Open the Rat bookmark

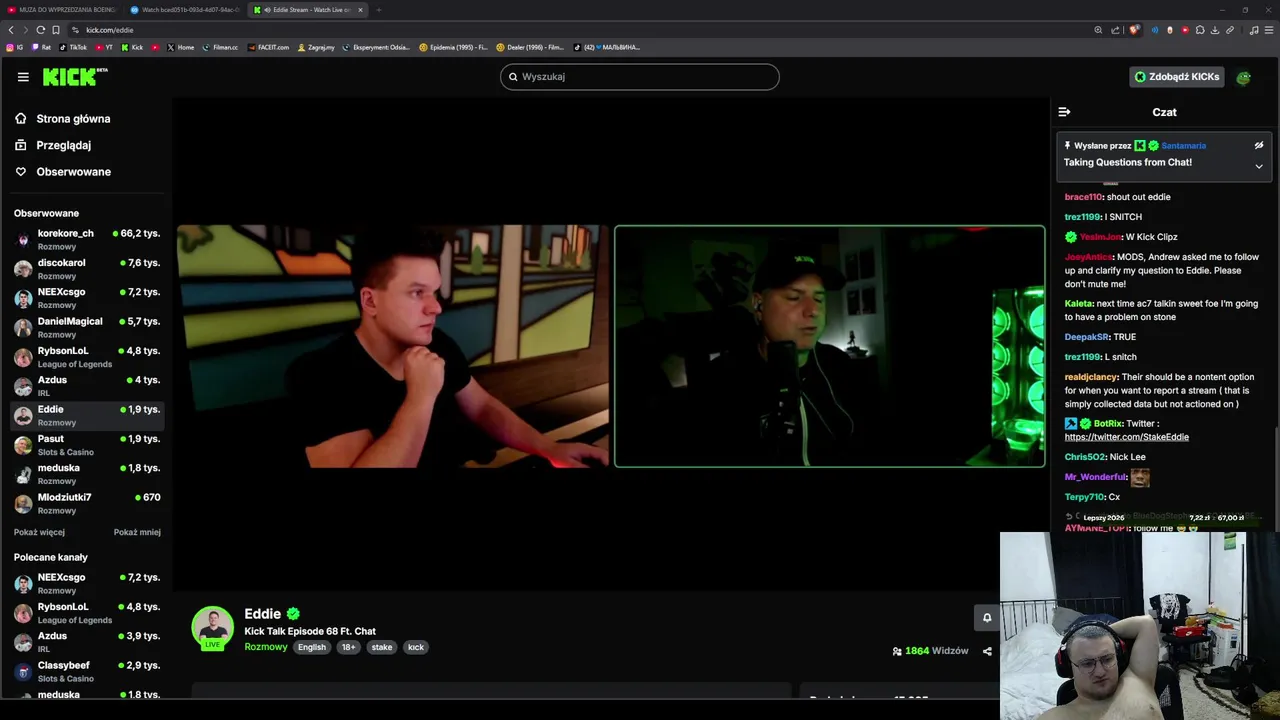point(41,47)
